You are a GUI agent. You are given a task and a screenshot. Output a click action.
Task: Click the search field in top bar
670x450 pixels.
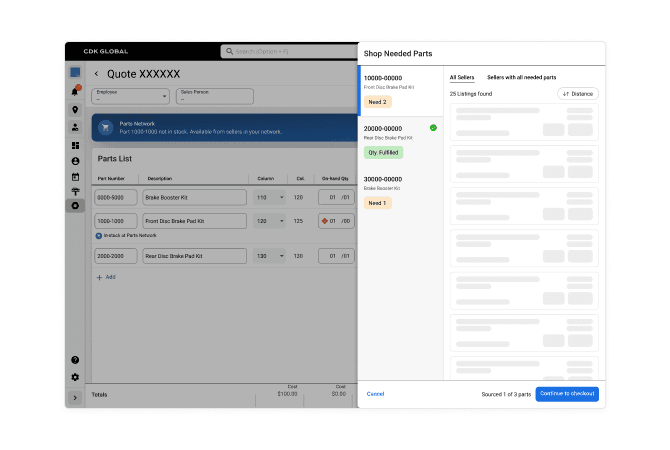pos(290,51)
